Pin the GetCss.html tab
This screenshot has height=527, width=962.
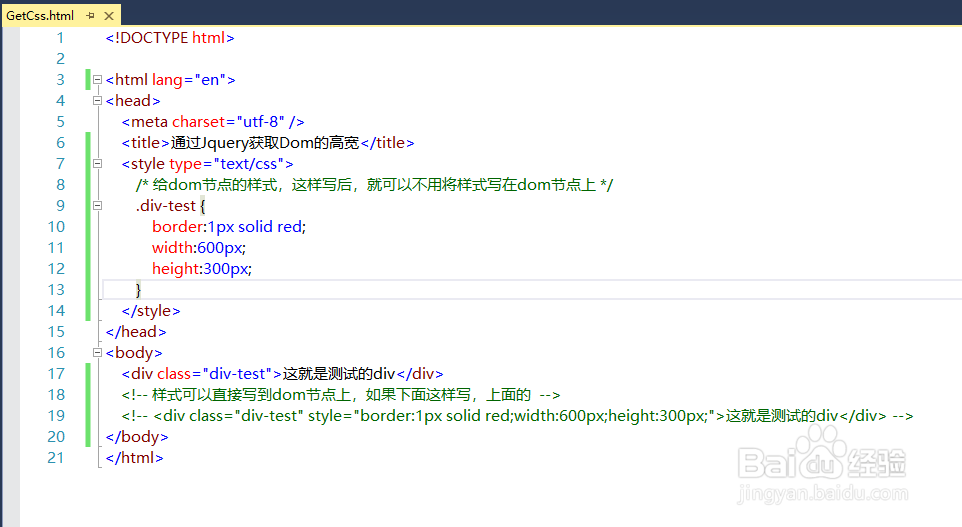click(91, 15)
